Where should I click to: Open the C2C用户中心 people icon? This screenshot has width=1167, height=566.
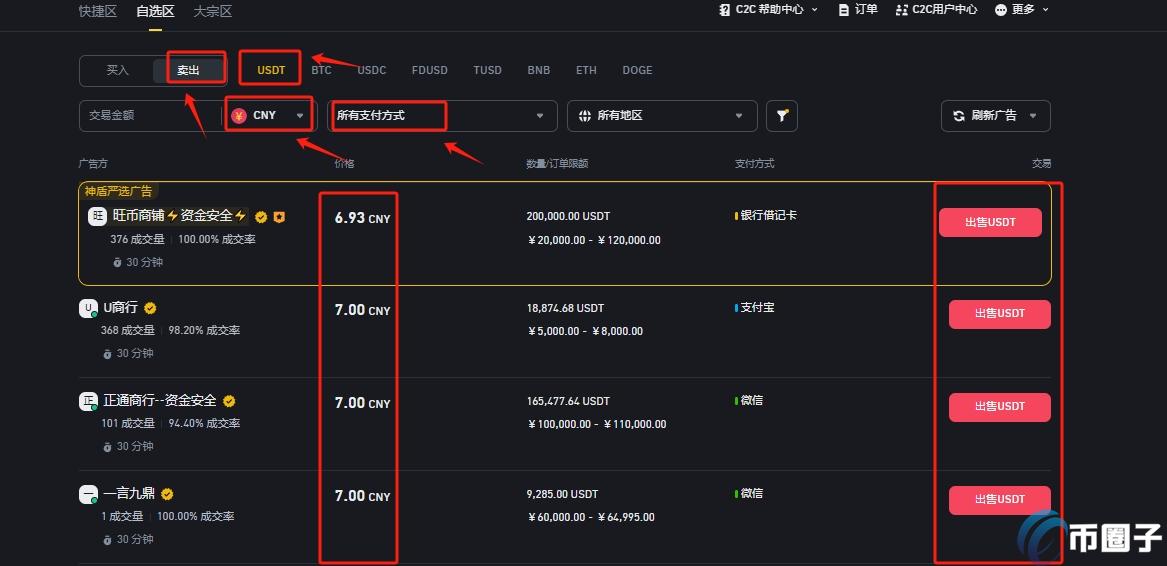[x=902, y=10]
